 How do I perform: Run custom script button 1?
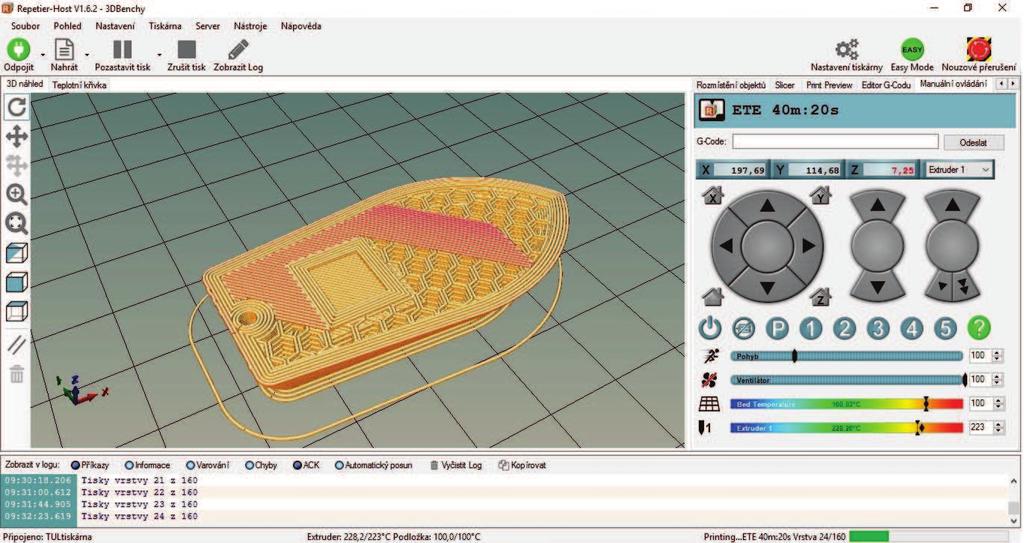(810, 328)
